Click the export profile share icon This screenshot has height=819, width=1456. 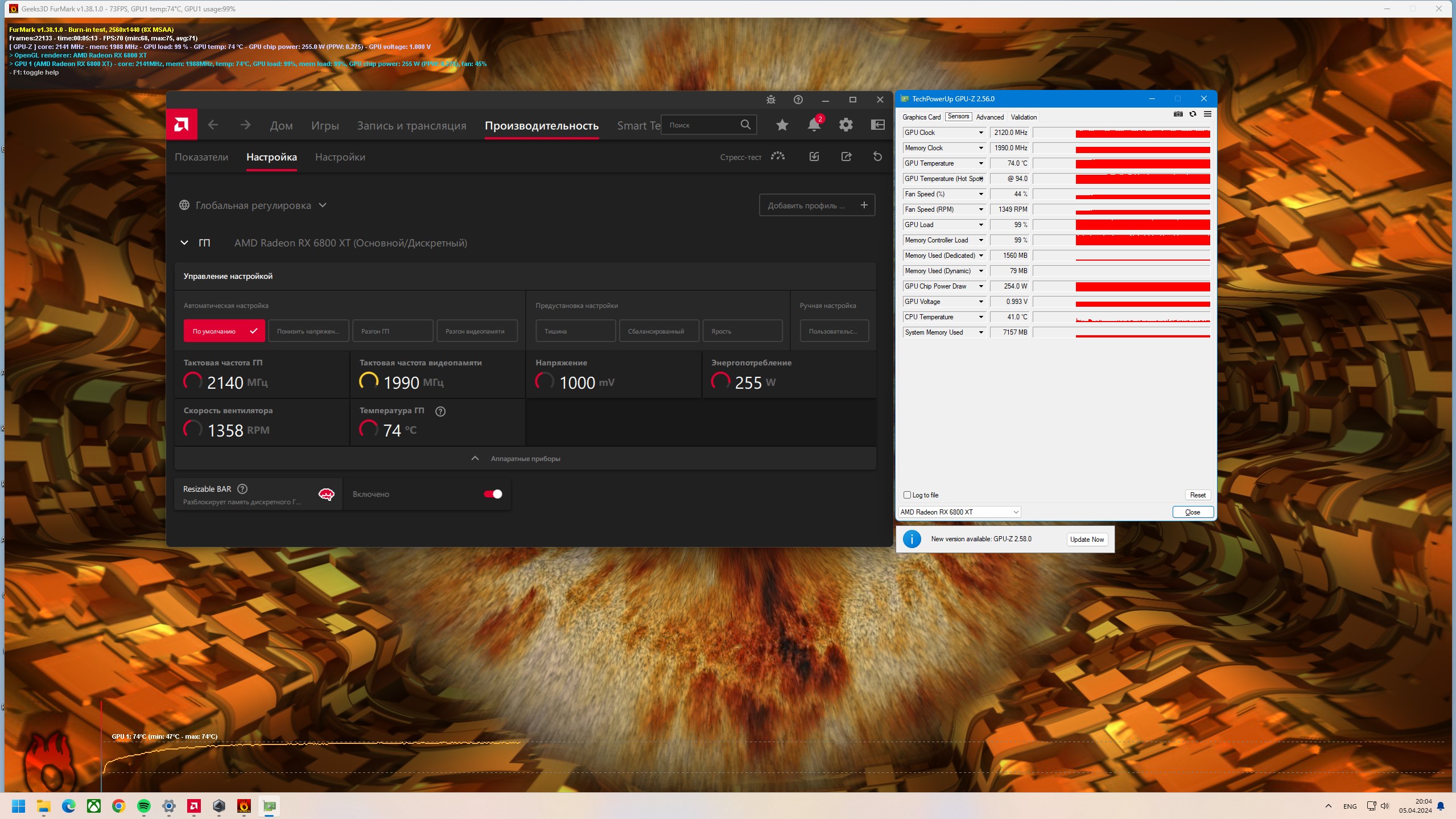(x=846, y=157)
